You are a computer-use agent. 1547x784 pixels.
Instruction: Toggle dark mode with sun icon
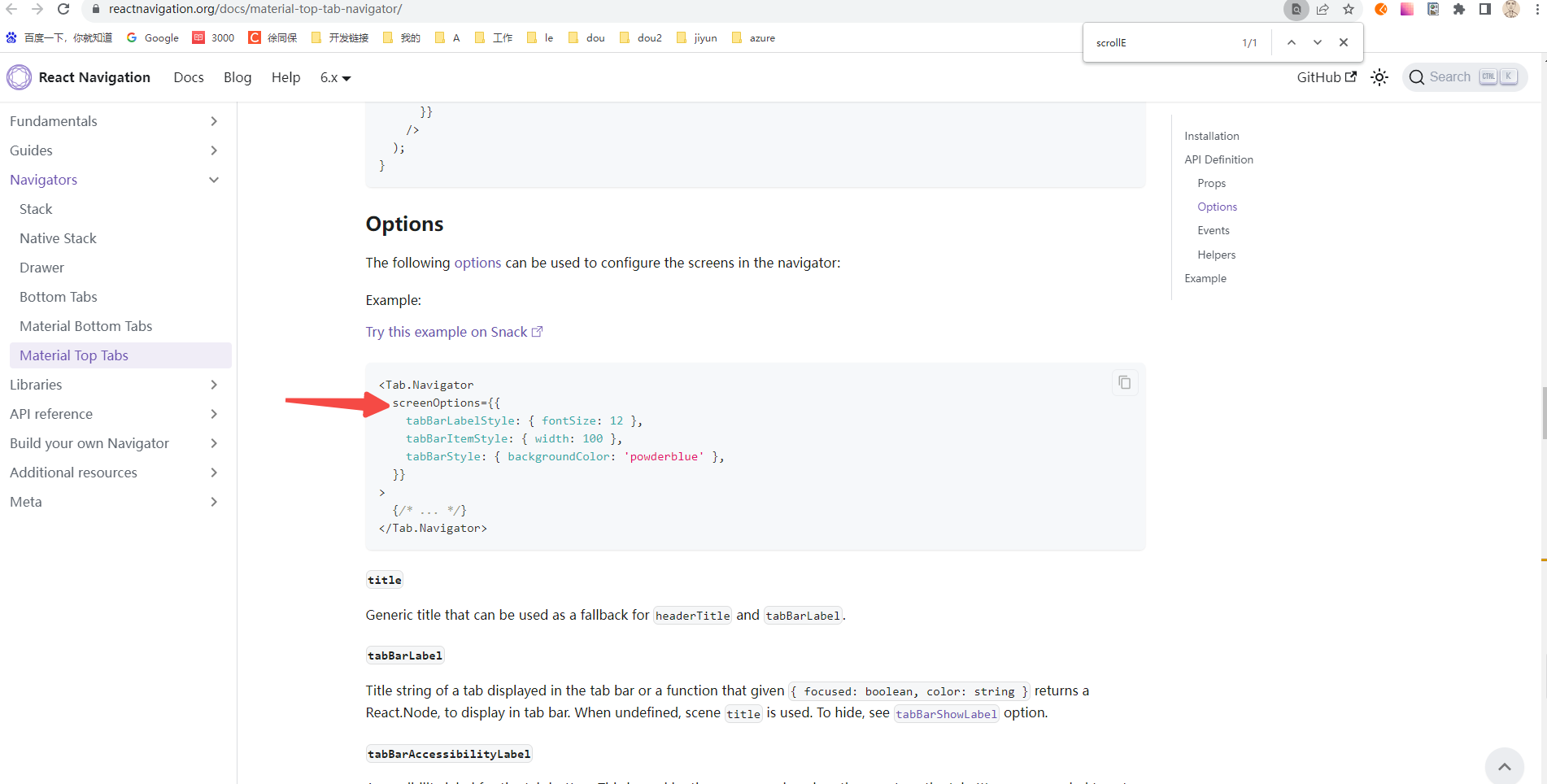point(1379,77)
